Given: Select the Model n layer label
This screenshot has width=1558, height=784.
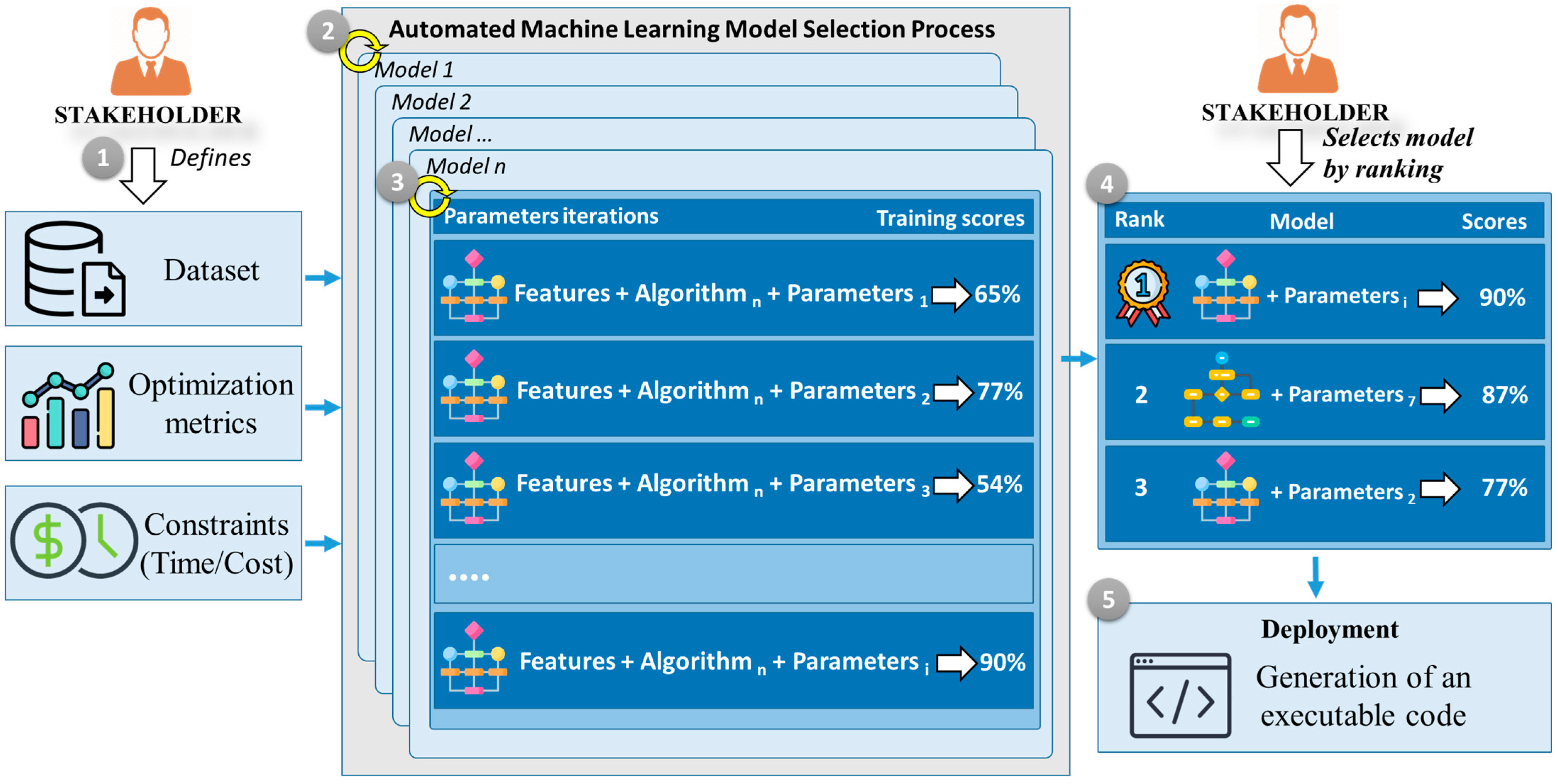Looking at the screenshot, I should [466, 166].
